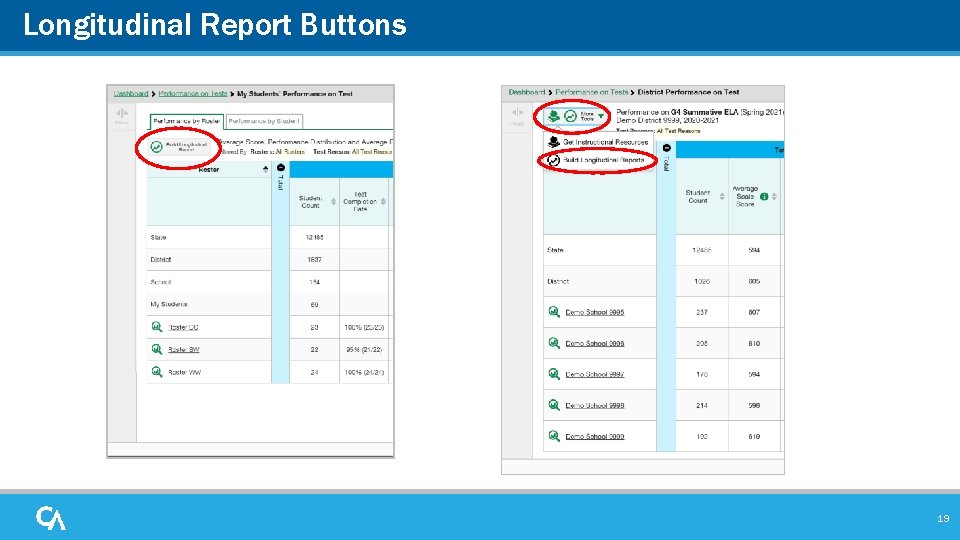The height and width of the screenshot is (540, 960).
Task: Switch to the Performance by Student tab
Action: click(x=264, y=121)
